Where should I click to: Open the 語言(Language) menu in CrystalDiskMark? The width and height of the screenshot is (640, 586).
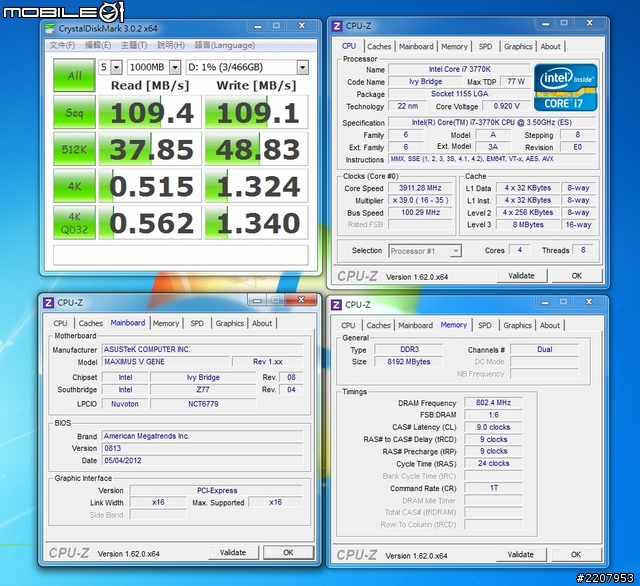[x=225, y=45]
